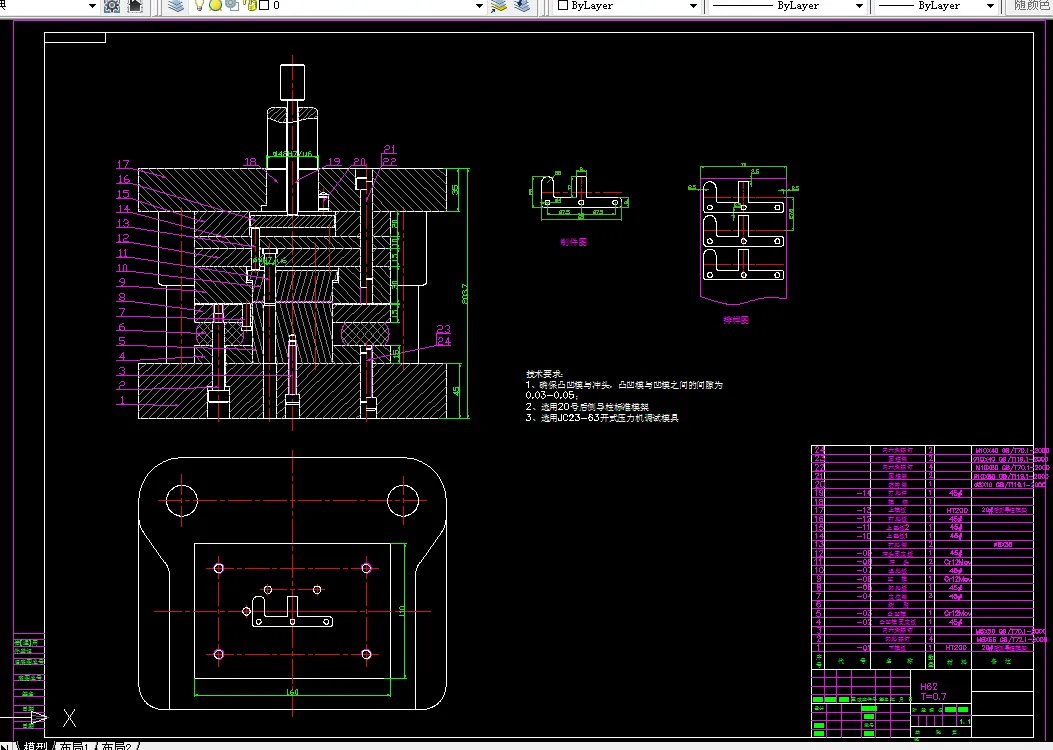Open the ByLayer linetype dropdown

(x=858, y=6)
